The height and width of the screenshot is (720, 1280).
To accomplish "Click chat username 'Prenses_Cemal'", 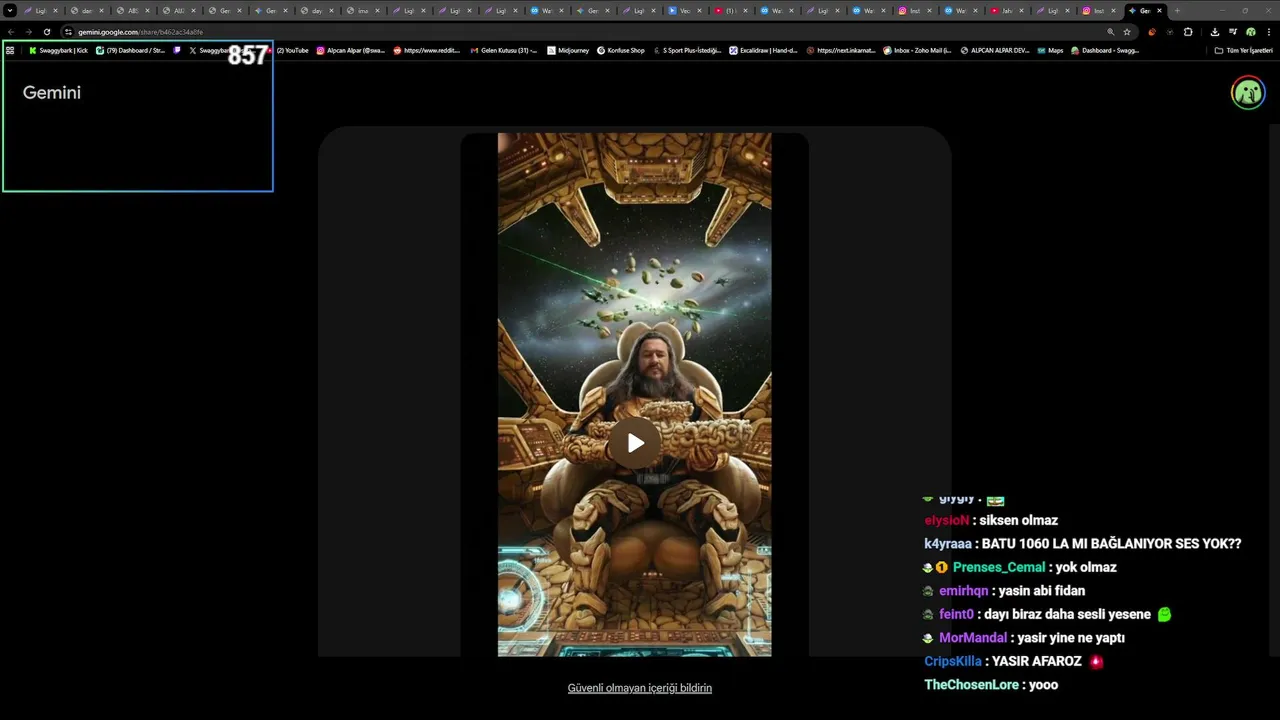I will [999, 567].
